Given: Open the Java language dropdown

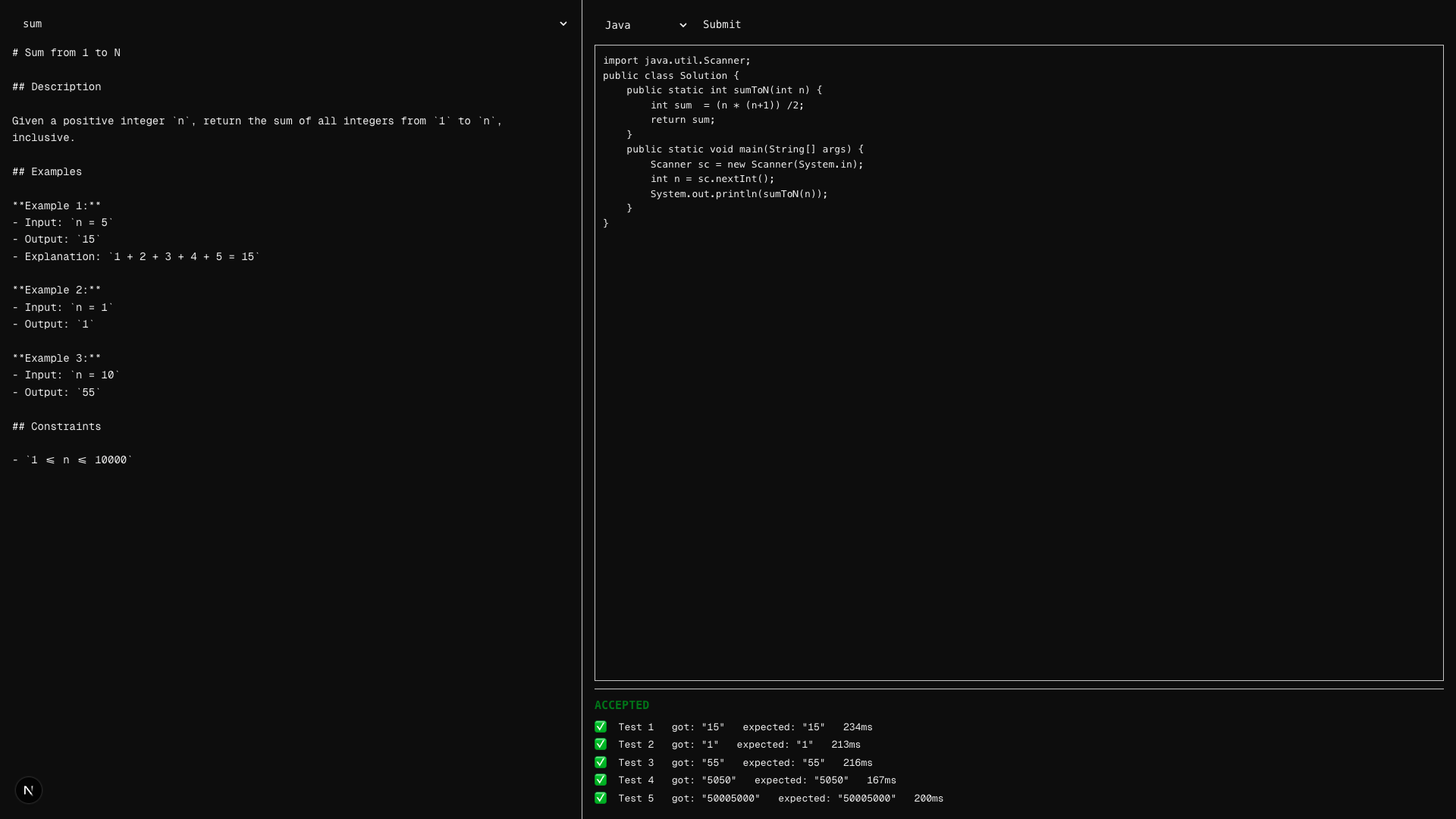Looking at the screenshot, I should [645, 25].
